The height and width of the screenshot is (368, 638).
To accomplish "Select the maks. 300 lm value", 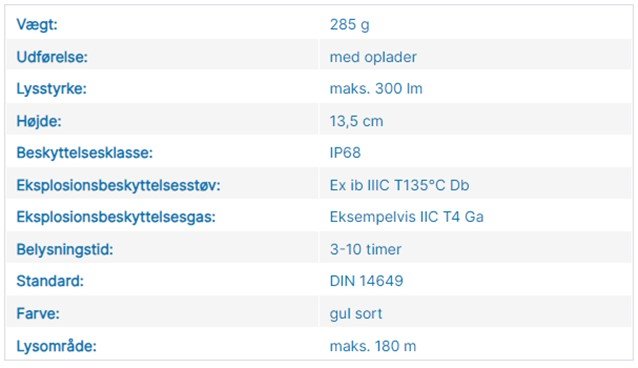I will point(376,89).
